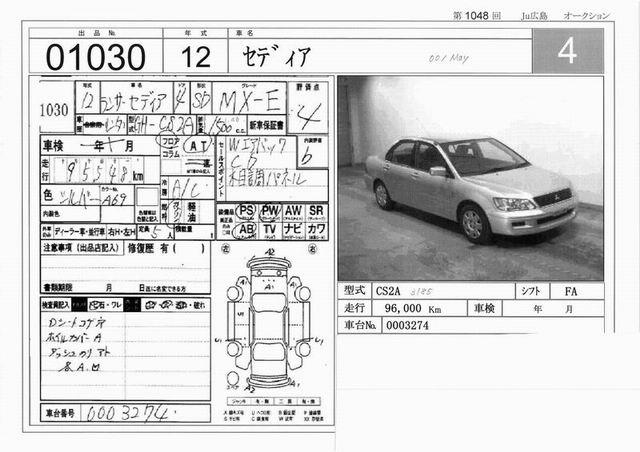The height and width of the screenshot is (452, 640).
Task: Click the カワ leather option
Action: [x=316, y=230]
